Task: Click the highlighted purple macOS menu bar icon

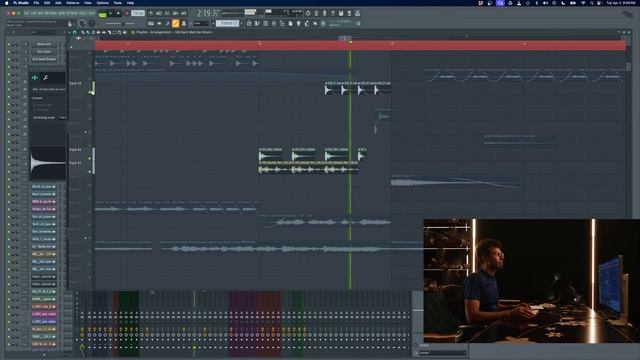Action: pyautogui.click(x=500, y=3)
